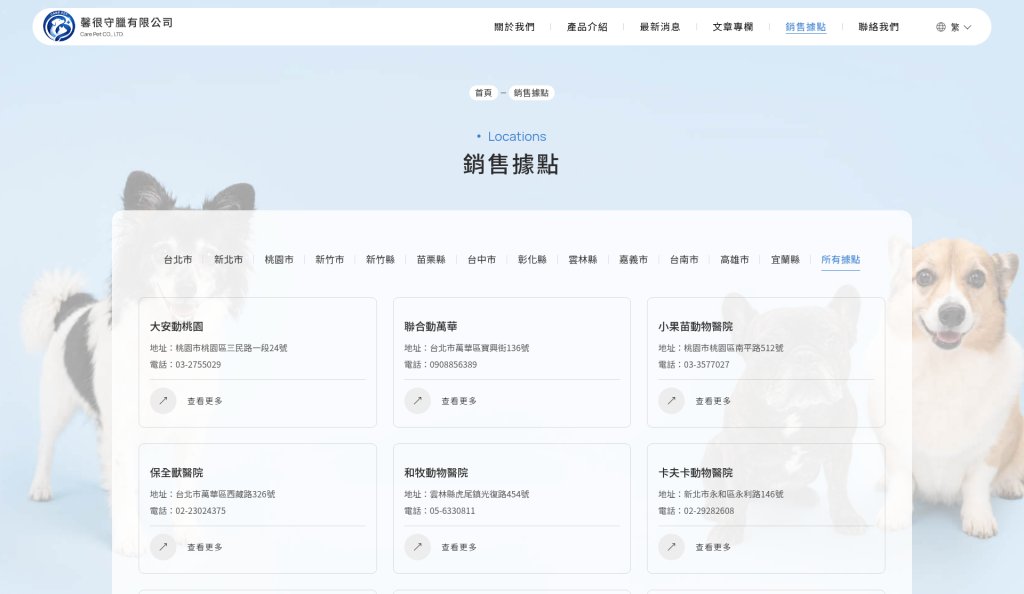Image resolution: width=1024 pixels, height=594 pixels.
Task: Select the 新北市 location tab
Action: pyautogui.click(x=229, y=259)
